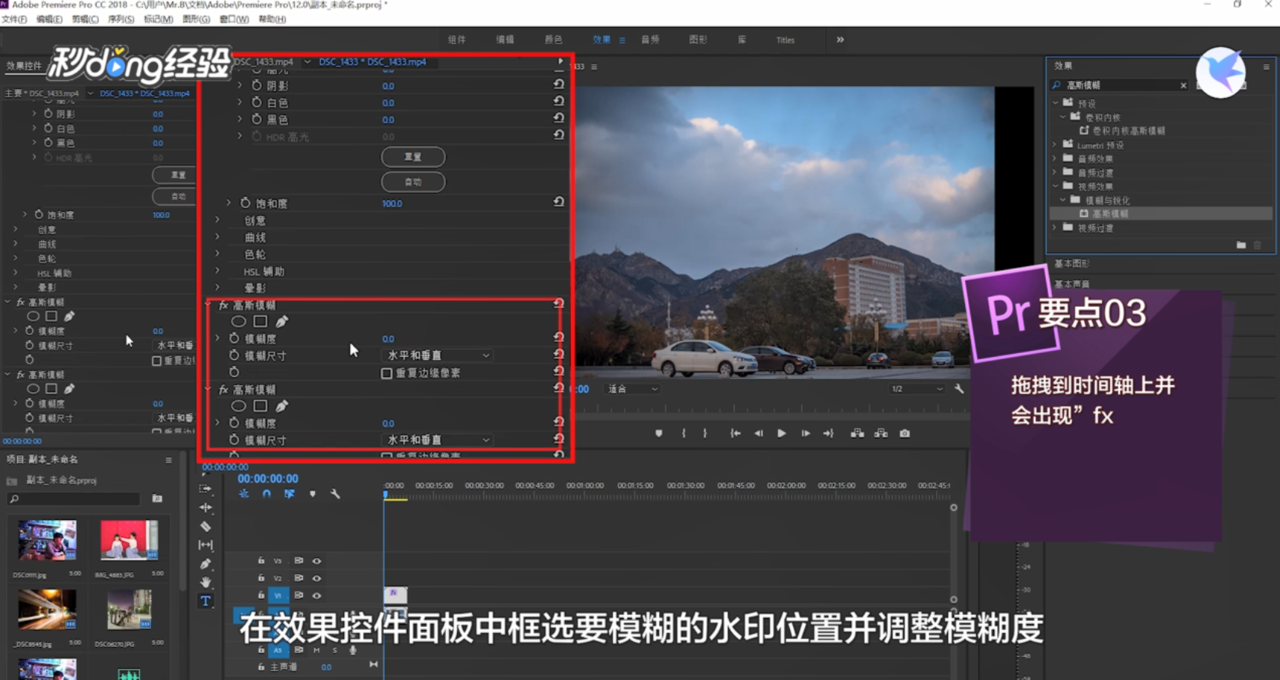Mute track A3 with the M button
Screen dimensions: 1280x680
pos(317,650)
